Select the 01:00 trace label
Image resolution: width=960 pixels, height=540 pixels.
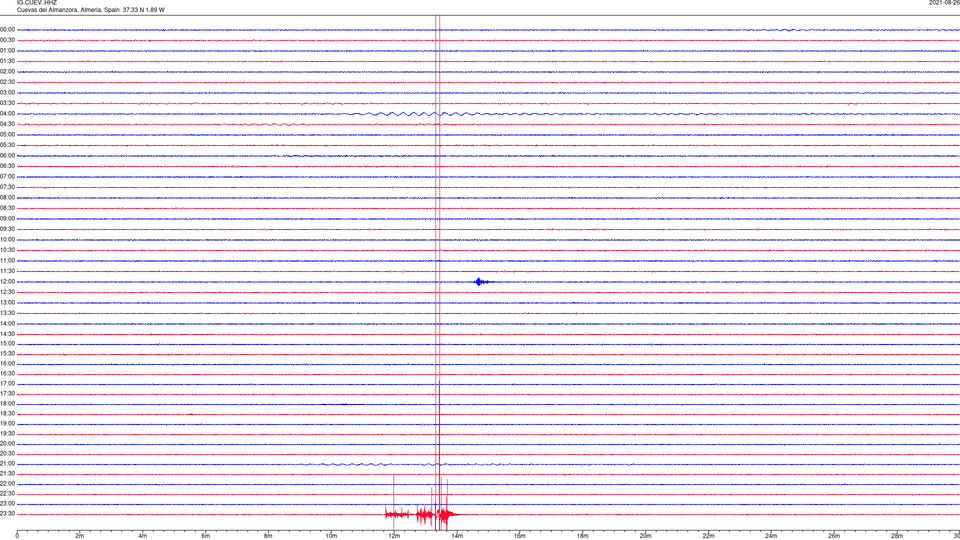coord(7,51)
